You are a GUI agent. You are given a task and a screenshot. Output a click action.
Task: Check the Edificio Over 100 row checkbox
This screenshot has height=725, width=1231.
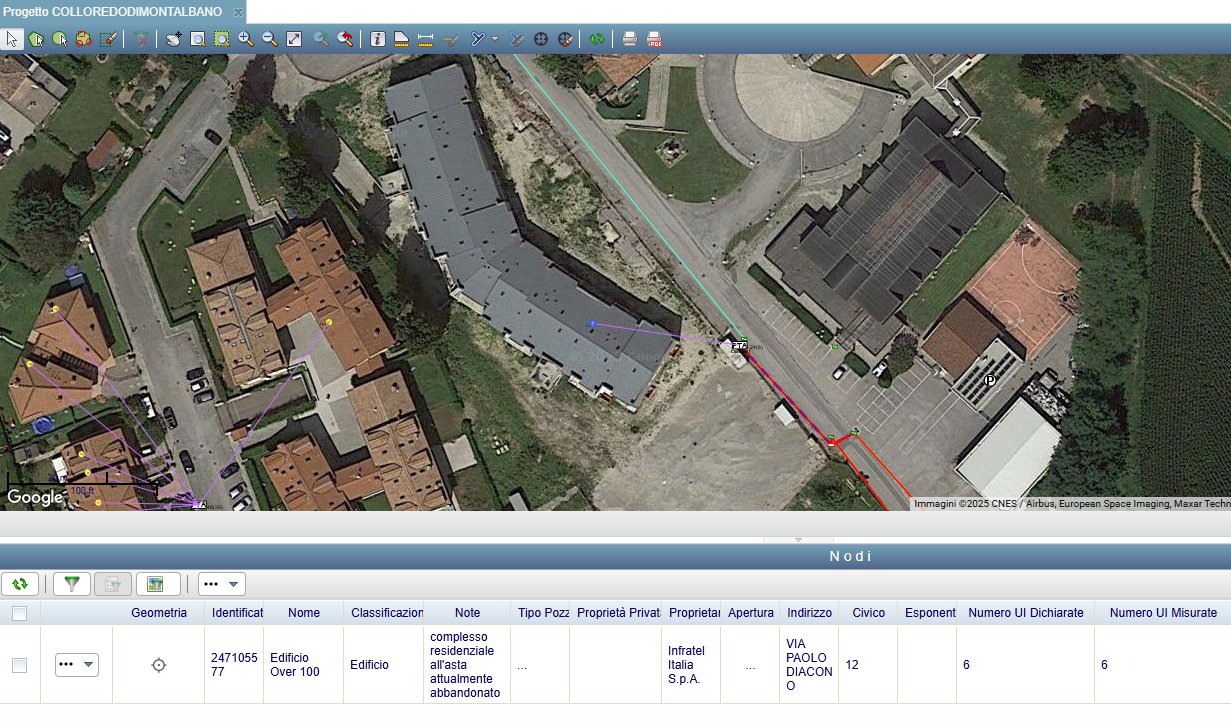click(19, 664)
